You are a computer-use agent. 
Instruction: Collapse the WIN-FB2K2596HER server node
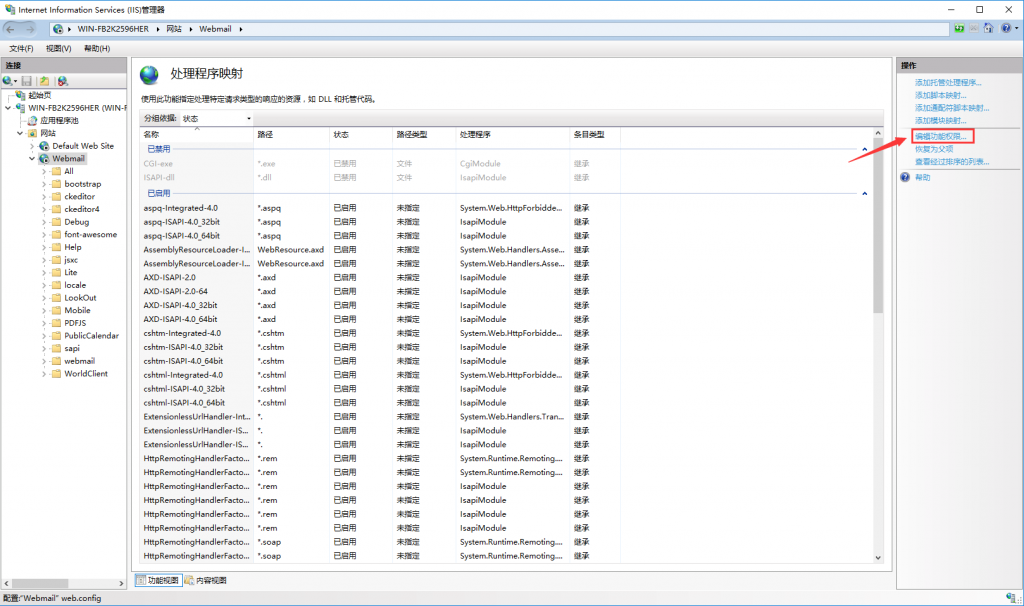[8, 108]
